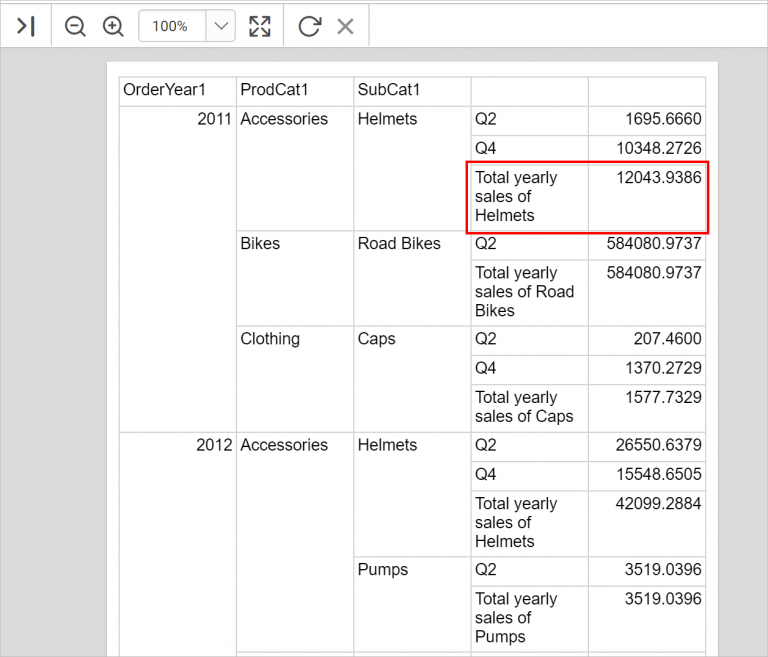Click Total yearly sales of Pumps label
Viewport: 768px width, 657px height.
[x=529, y=619]
